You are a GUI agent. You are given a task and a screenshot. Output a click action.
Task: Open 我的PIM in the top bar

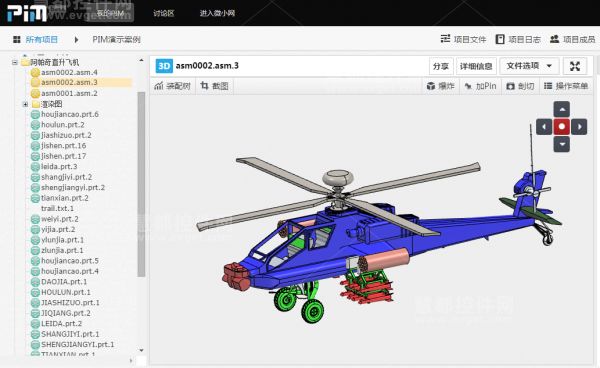click(110, 13)
